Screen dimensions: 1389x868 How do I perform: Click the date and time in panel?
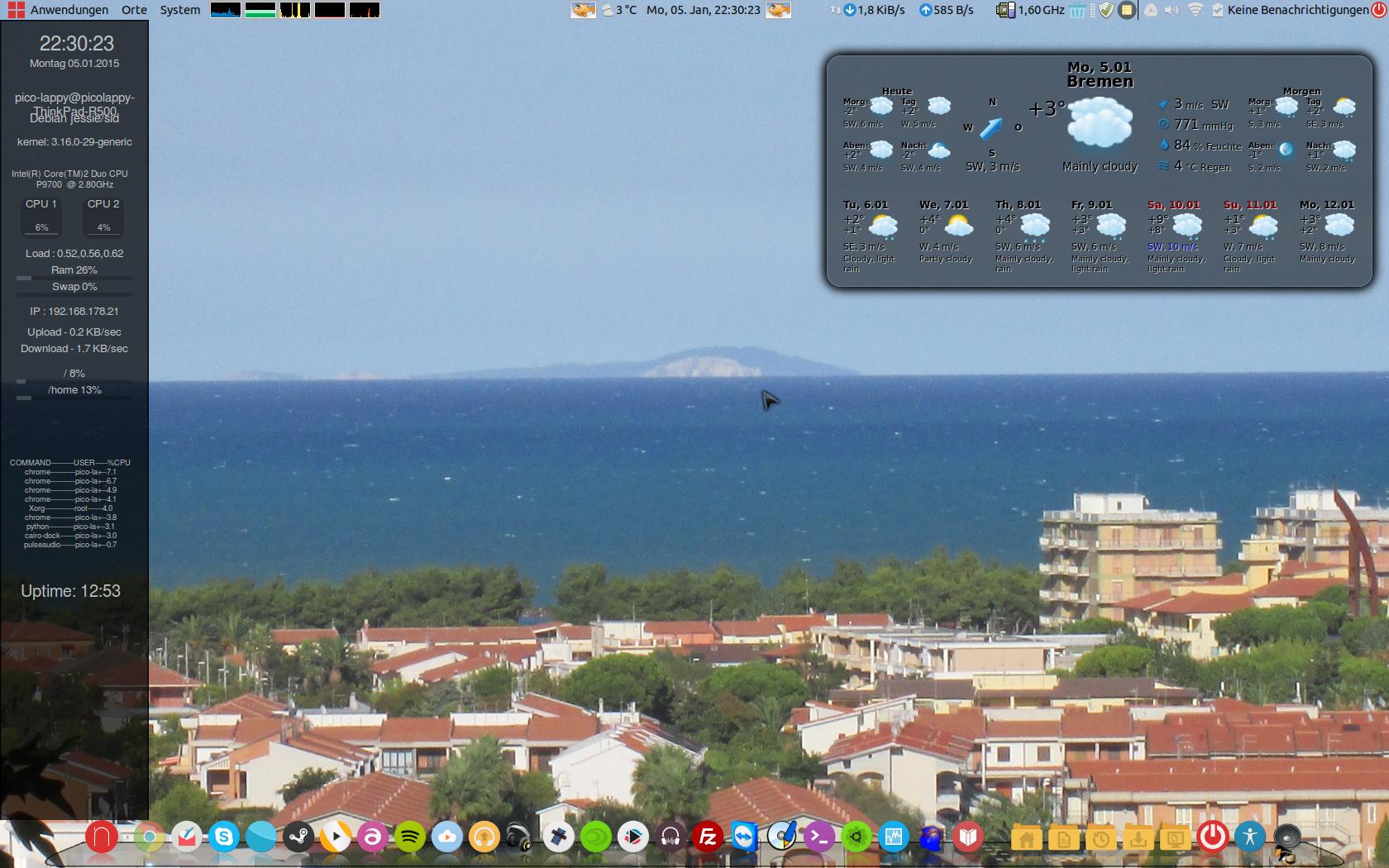(x=703, y=10)
